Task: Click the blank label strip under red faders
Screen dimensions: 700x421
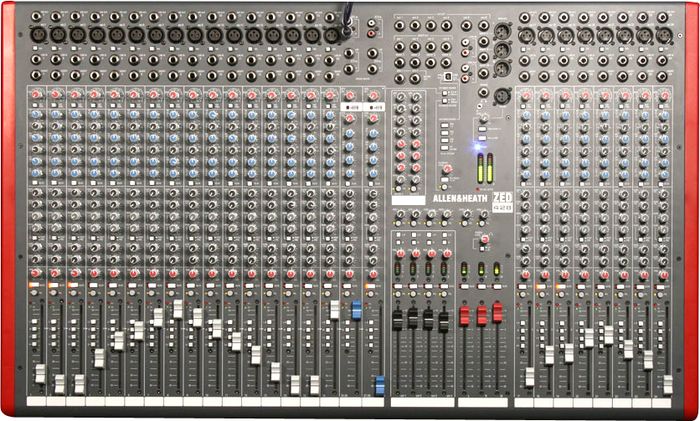Action: (483, 403)
